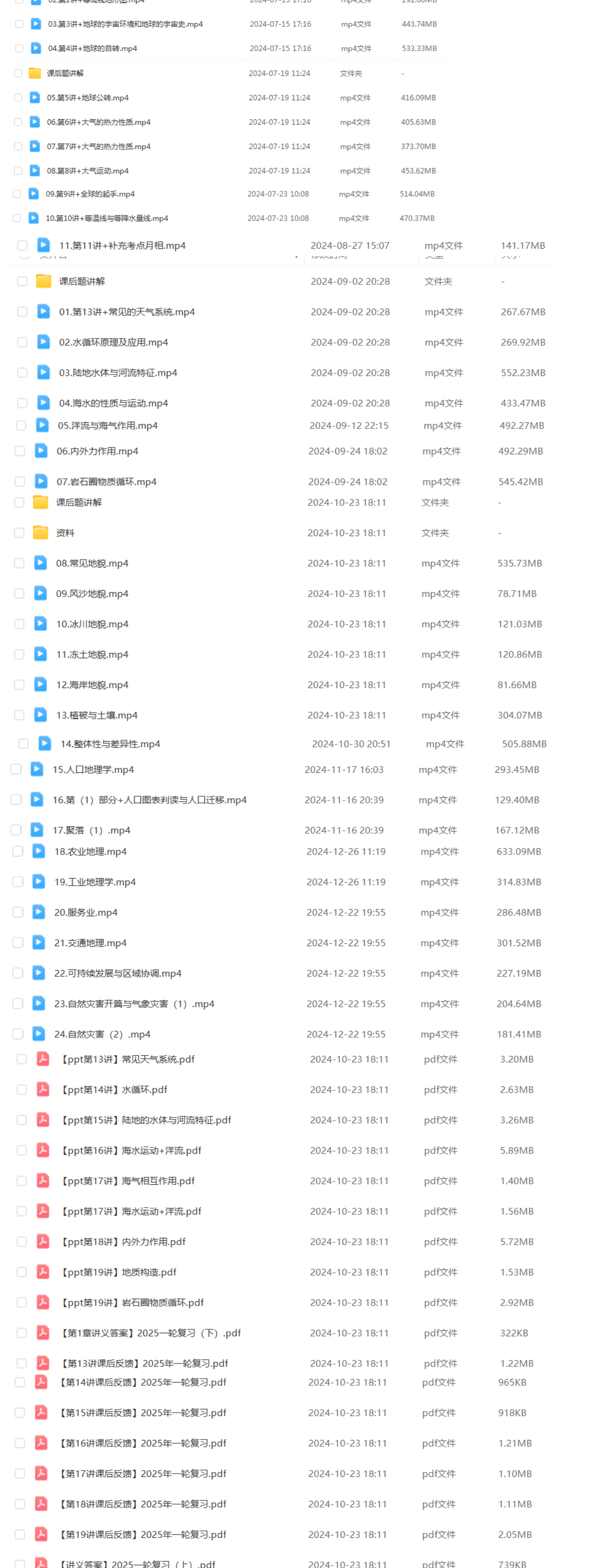Image resolution: width=615 pixels, height=1568 pixels.
Task: Click the video icon for 18.农业地理.mp4
Action: 38,851
